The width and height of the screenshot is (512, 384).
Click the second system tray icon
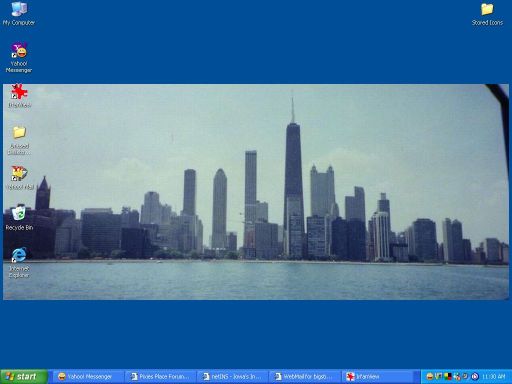438,377
